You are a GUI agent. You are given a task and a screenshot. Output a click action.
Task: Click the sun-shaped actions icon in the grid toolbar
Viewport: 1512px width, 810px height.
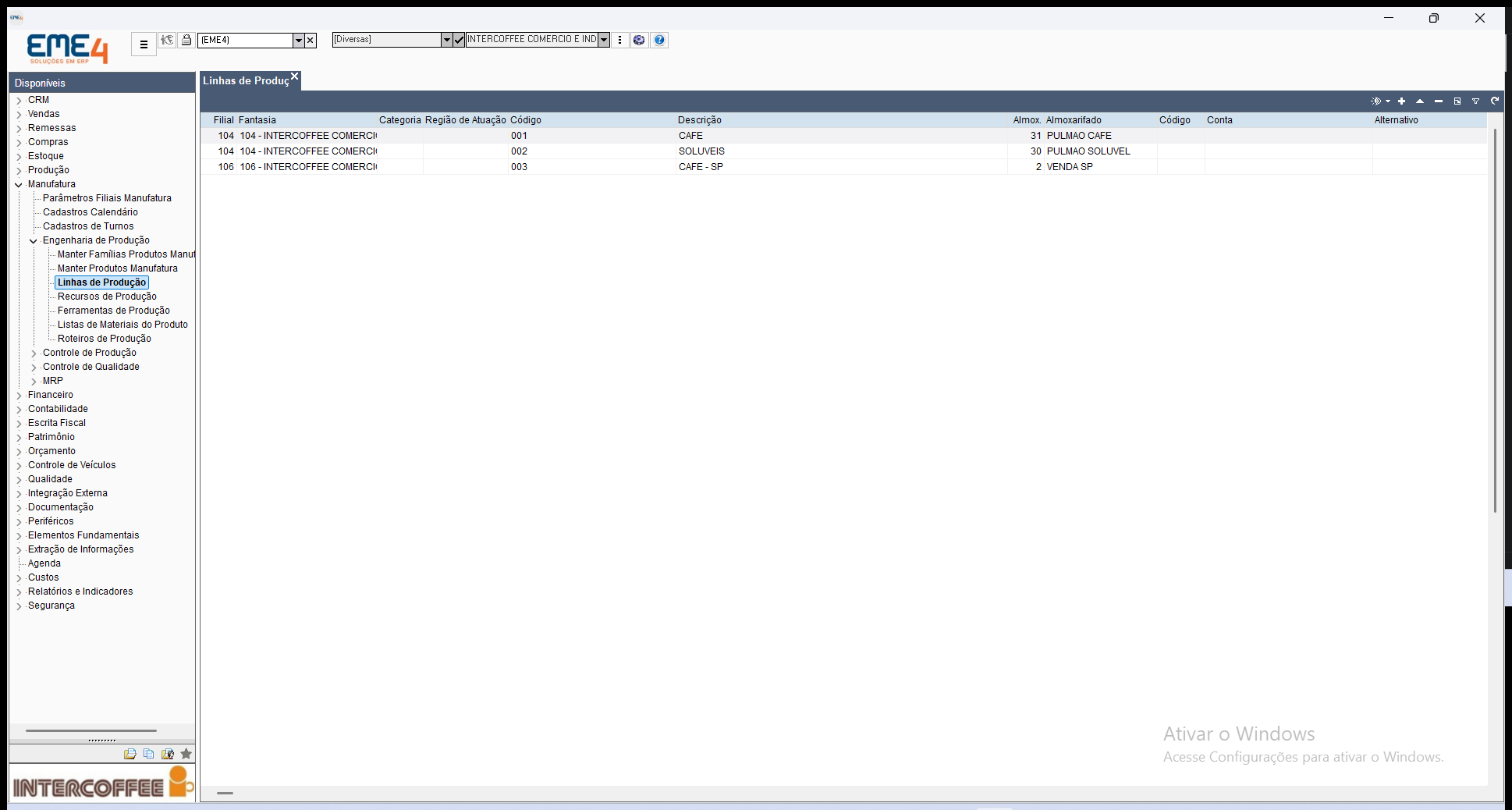tap(1376, 101)
